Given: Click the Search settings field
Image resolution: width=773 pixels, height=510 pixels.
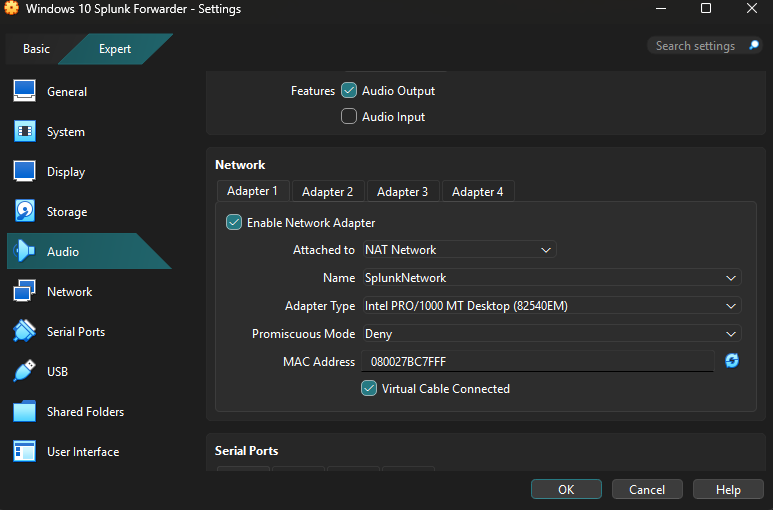Looking at the screenshot, I should (705, 45).
